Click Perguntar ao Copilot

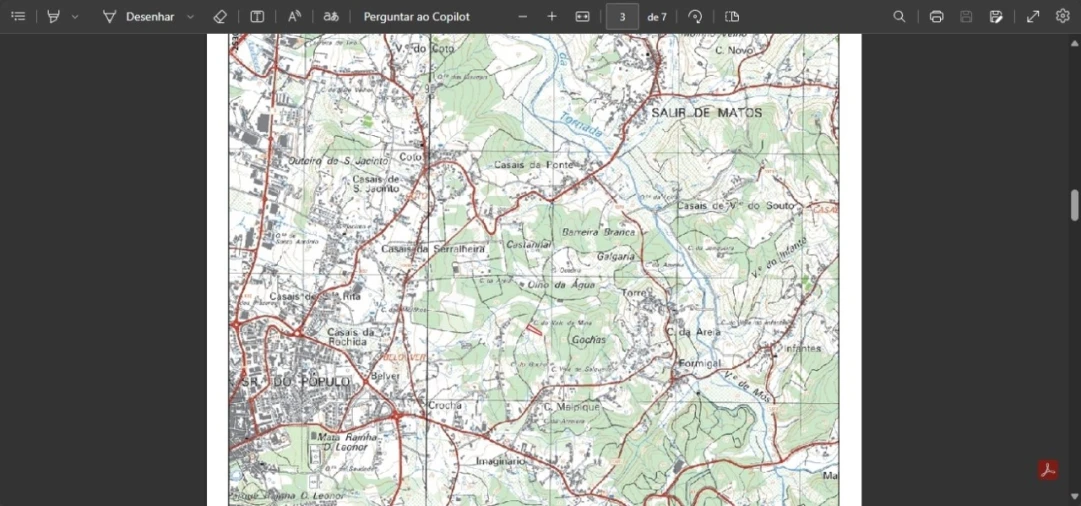pos(416,17)
